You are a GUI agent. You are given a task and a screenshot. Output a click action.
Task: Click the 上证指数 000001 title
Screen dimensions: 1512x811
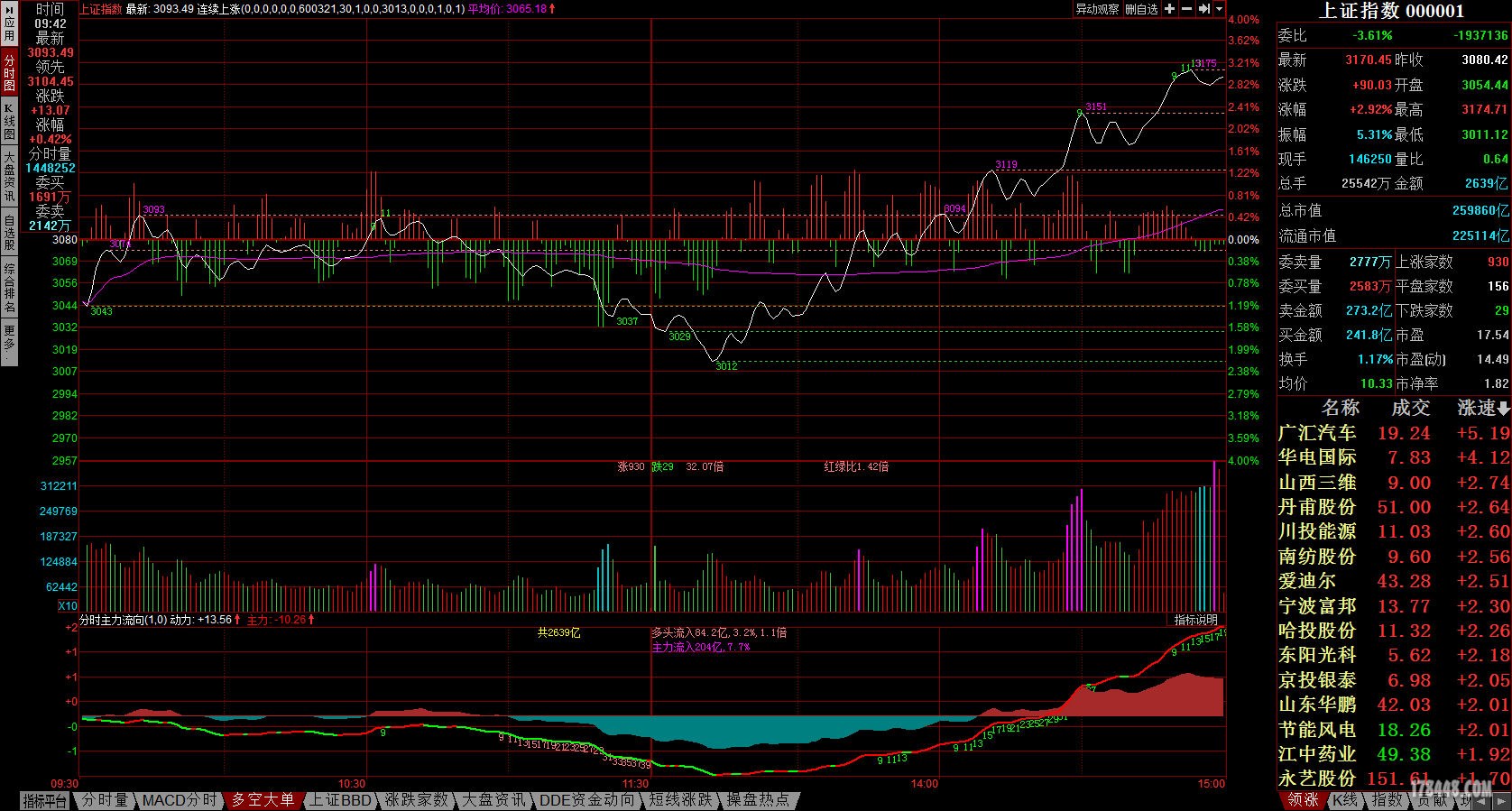1392,11
